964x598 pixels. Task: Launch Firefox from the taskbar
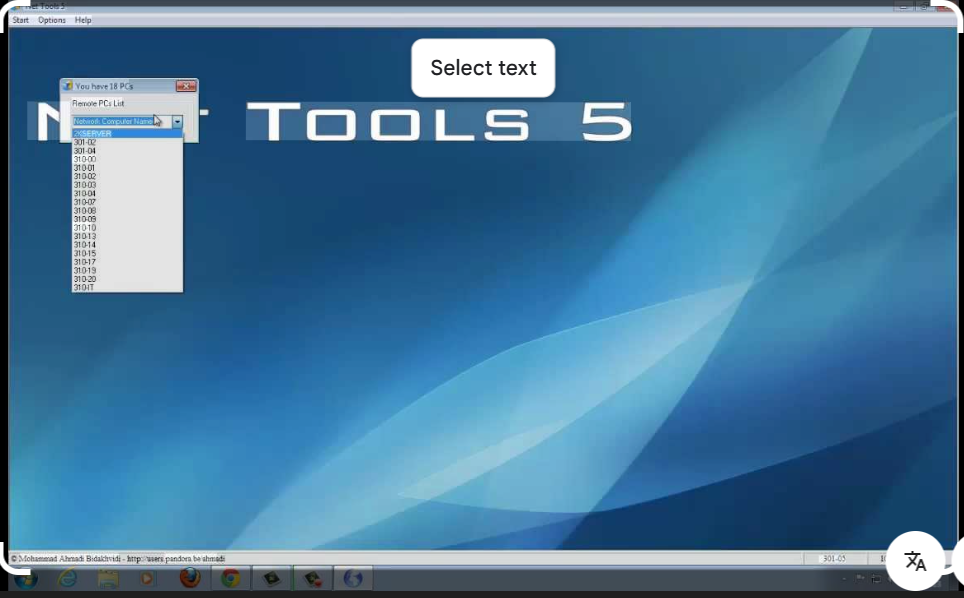tap(190, 578)
